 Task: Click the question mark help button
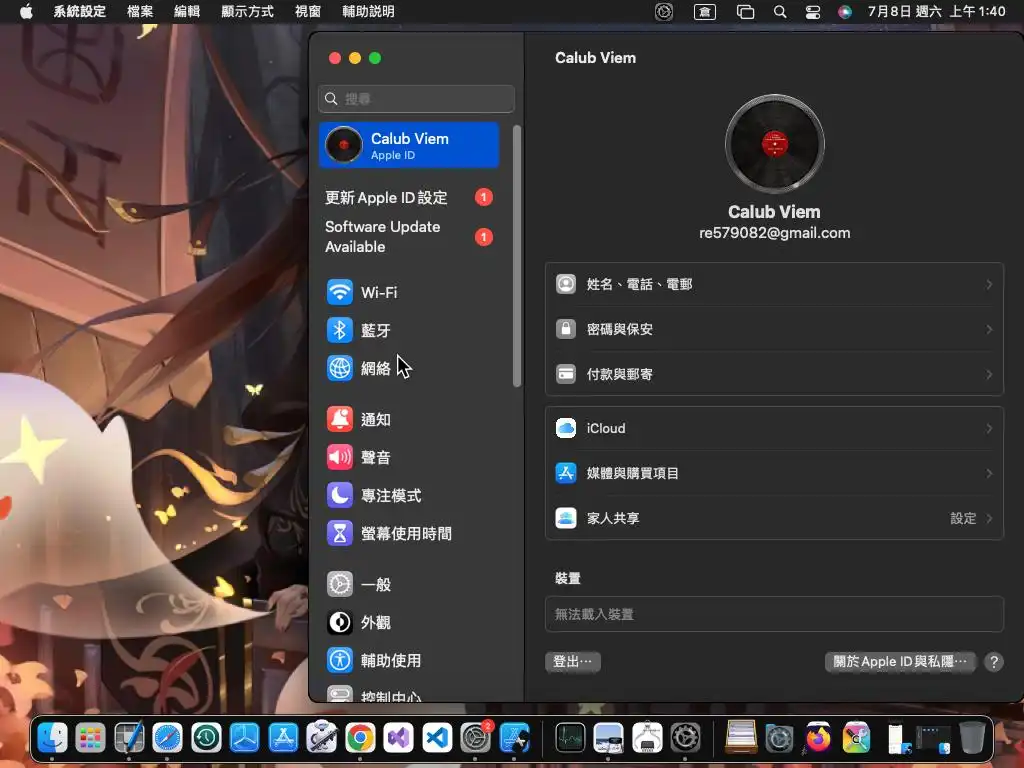[x=994, y=662]
